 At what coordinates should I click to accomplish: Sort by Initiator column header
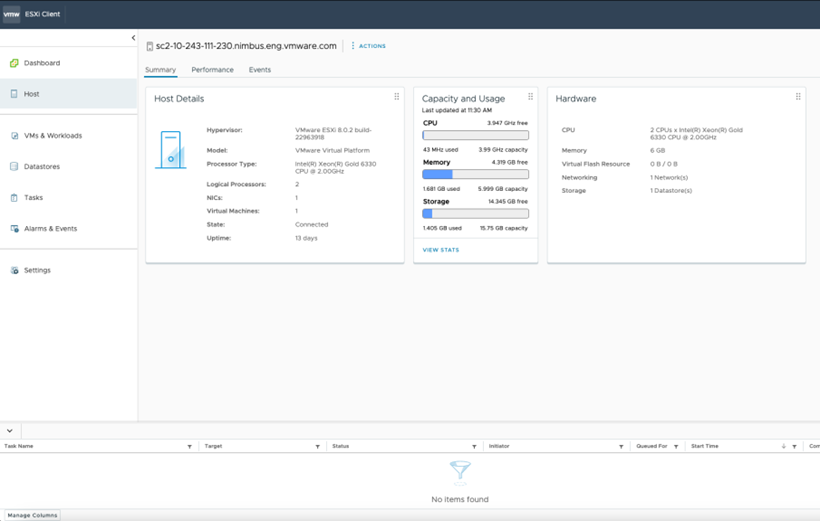pyautogui.click(x=499, y=446)
